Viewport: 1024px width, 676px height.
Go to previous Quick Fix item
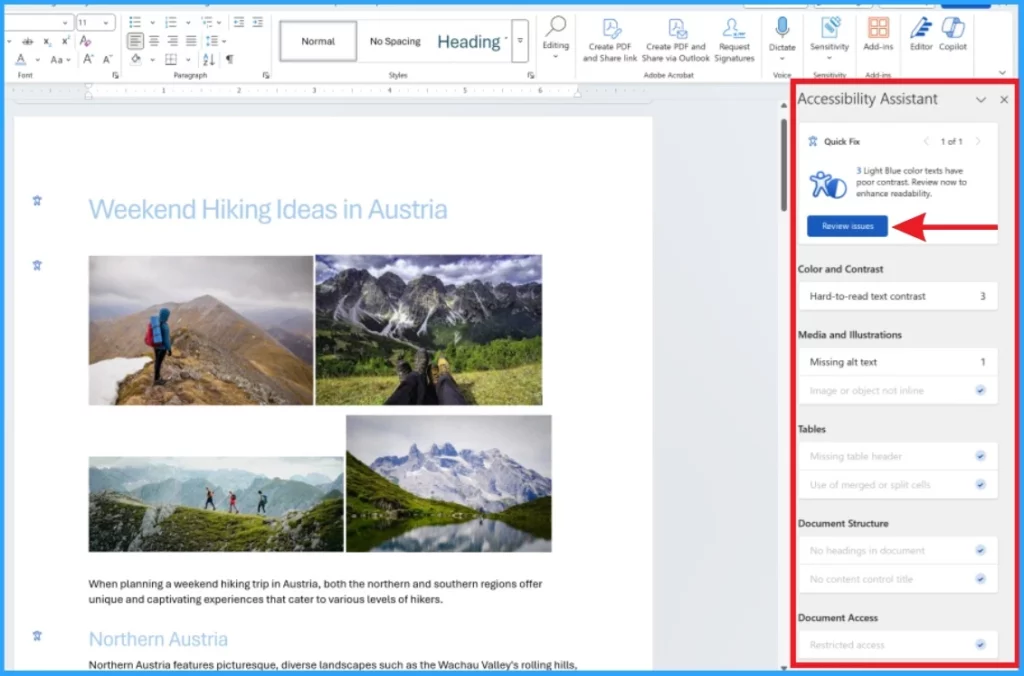[x=926, y=141]
